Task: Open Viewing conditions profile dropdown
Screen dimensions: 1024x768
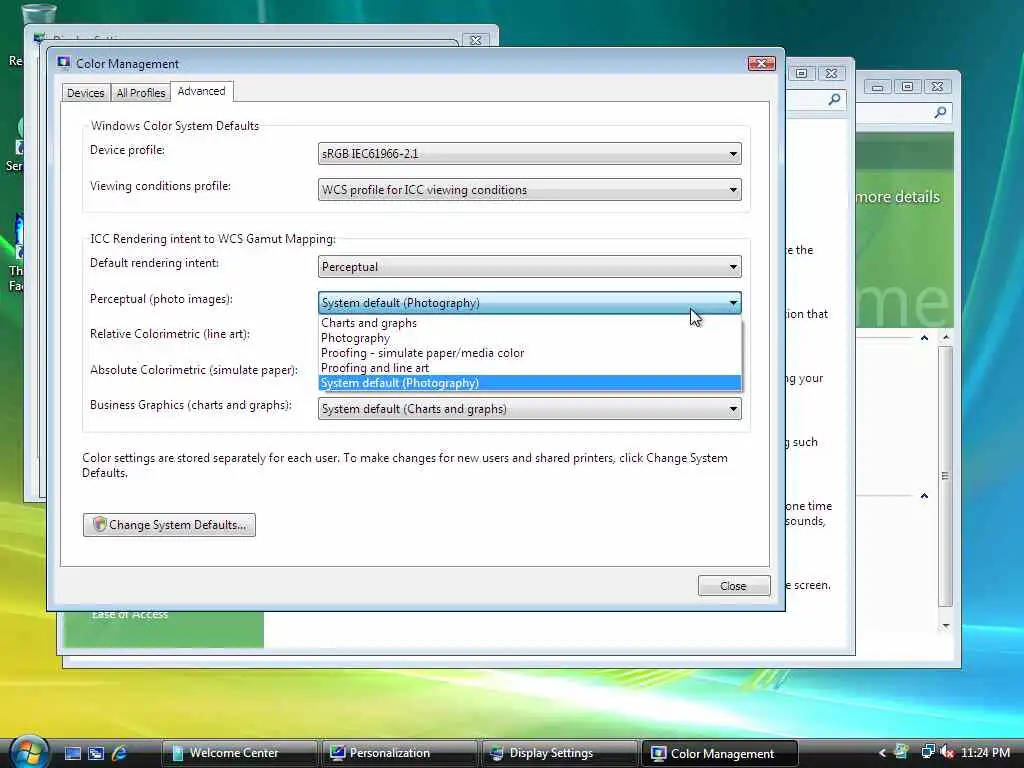Action: tap(530, 190)
